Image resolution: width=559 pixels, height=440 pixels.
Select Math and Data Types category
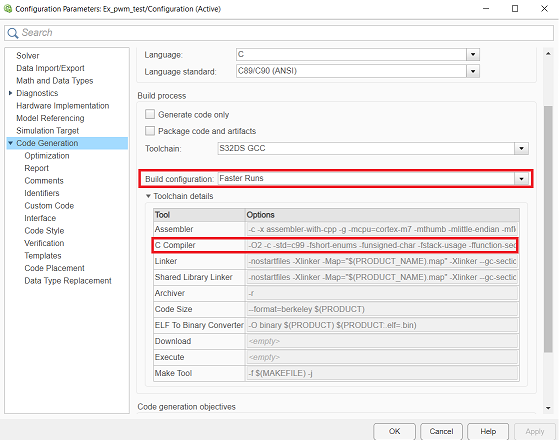coord(55,81)
